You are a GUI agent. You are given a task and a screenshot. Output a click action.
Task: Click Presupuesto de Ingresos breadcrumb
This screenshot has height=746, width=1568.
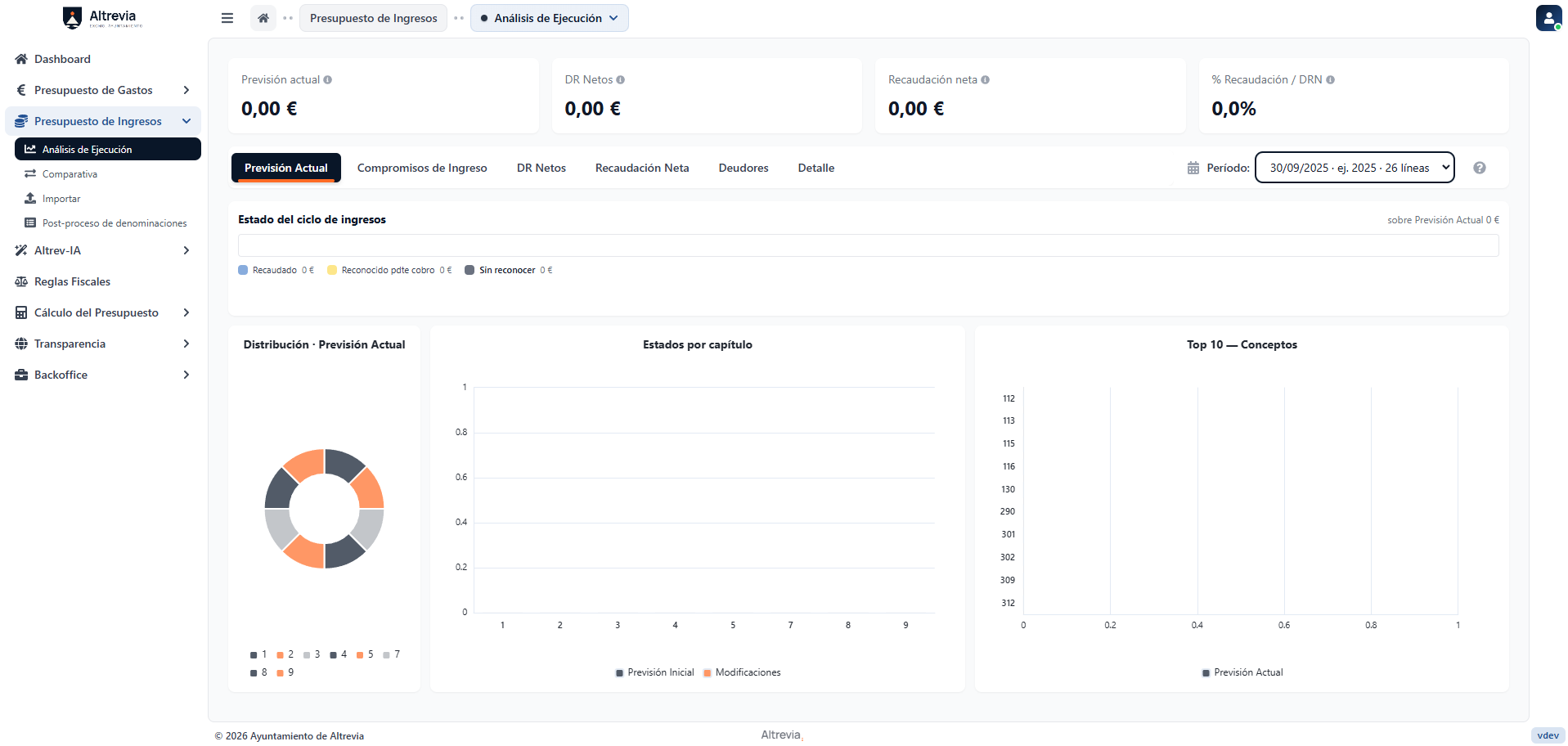(374, 18)
